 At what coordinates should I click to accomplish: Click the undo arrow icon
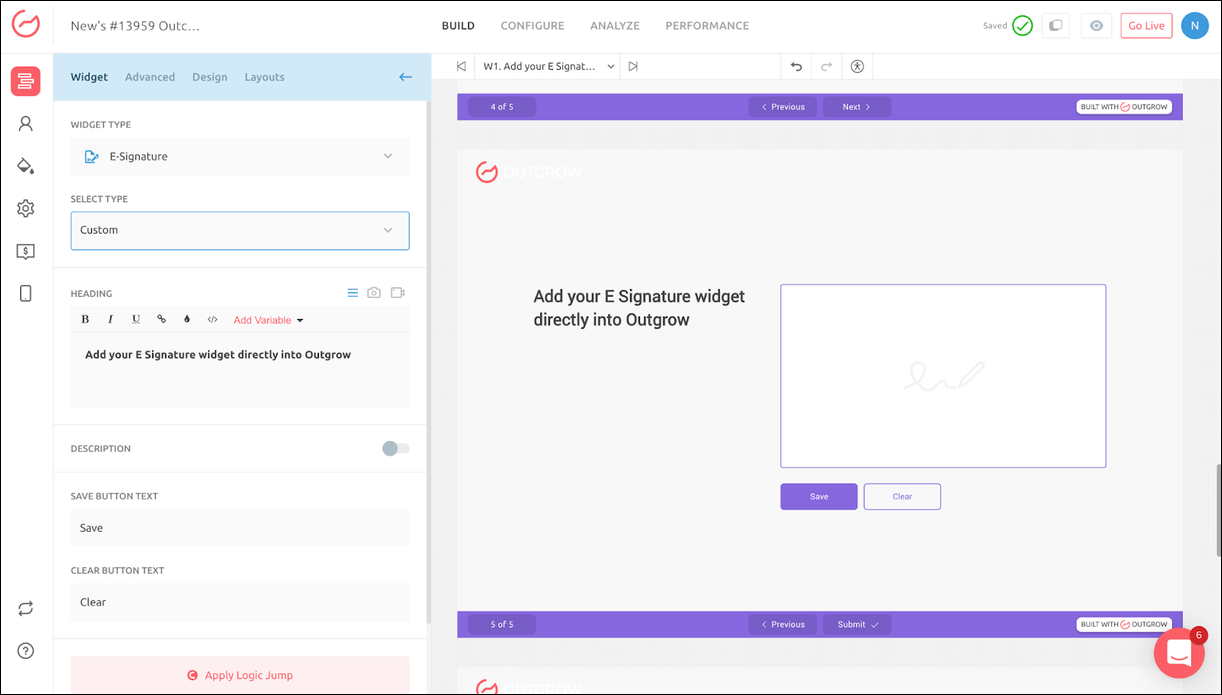coord(796,67)
